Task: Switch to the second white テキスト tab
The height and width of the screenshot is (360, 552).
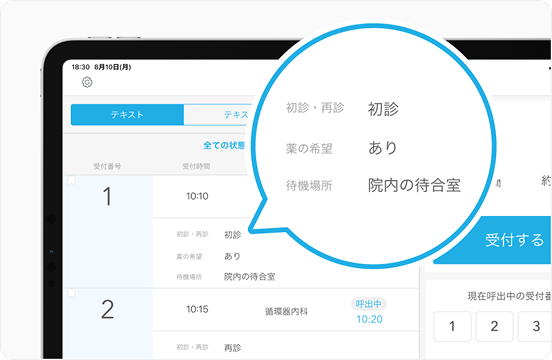Action: click(x=218, y=115)
